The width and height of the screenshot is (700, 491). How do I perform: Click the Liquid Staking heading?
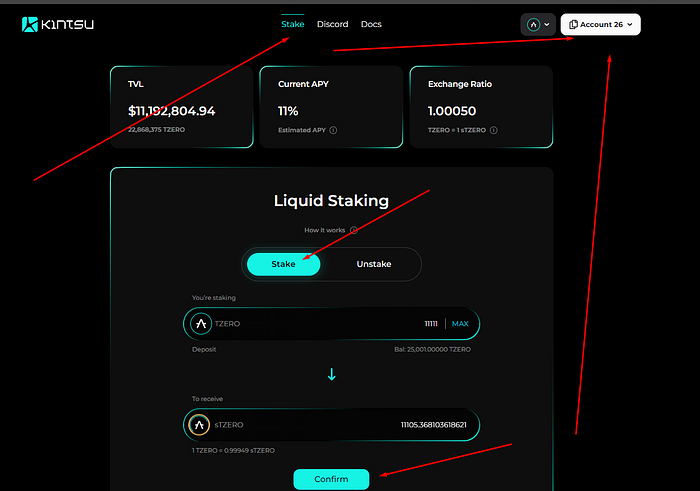coord(331,200)
